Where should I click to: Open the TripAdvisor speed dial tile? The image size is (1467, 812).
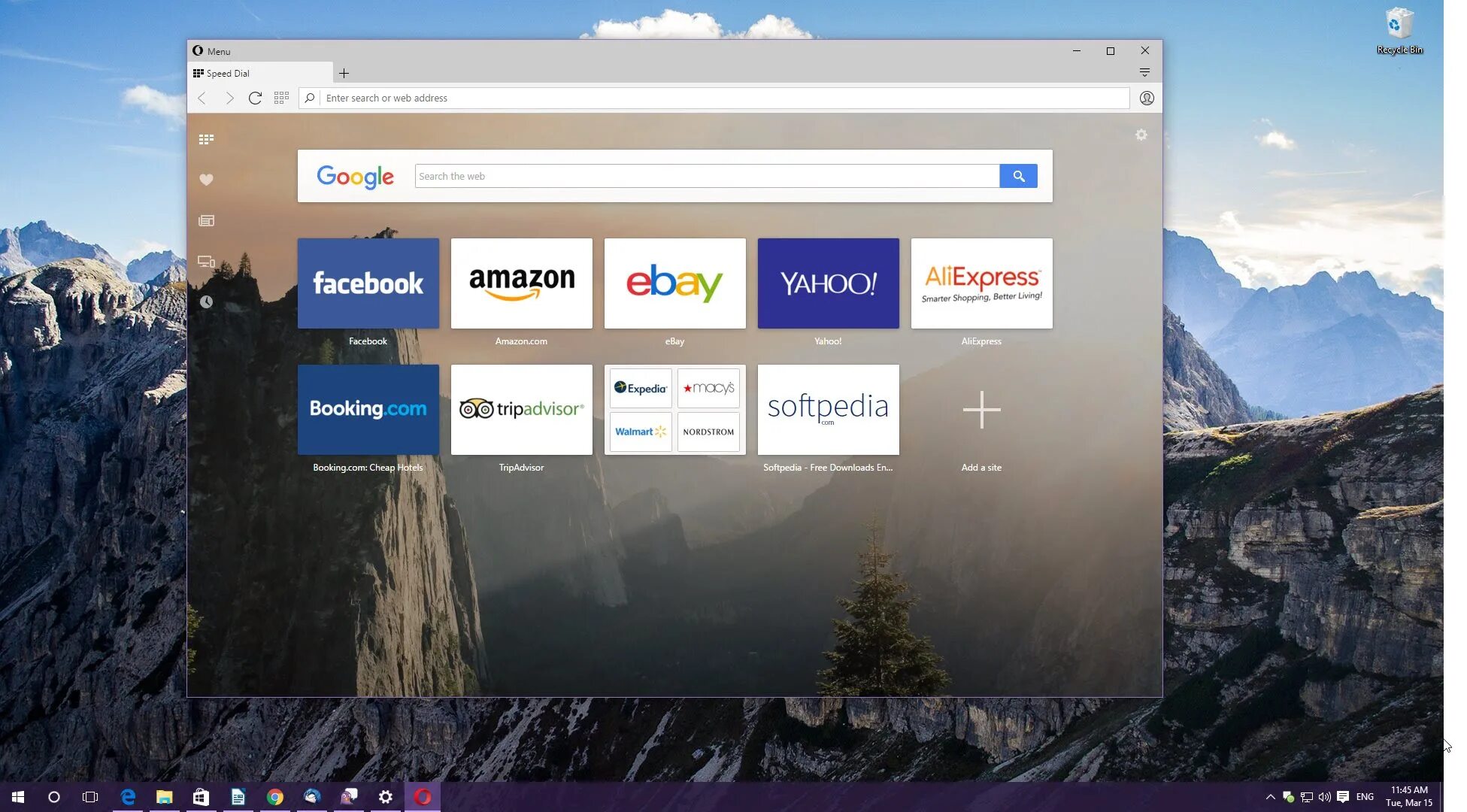coord(522,410)
